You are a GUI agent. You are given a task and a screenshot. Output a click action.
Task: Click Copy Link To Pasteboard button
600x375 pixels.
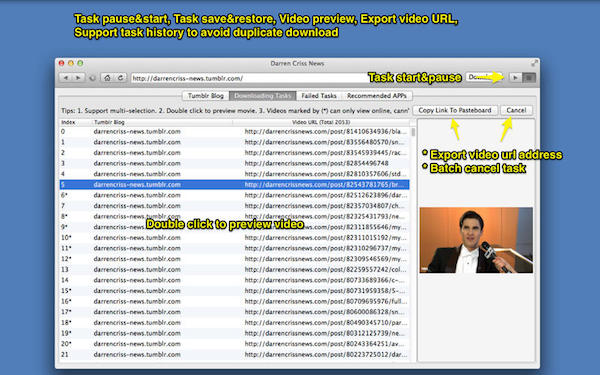coord(455,110)
